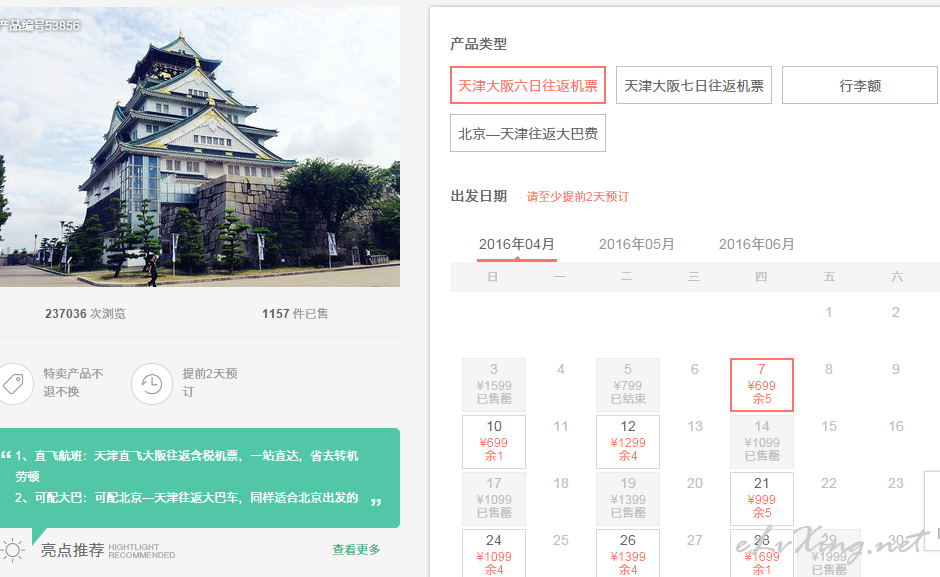Click calendar date 11
The image size is (940, 577).
click(x=561, y=426)
